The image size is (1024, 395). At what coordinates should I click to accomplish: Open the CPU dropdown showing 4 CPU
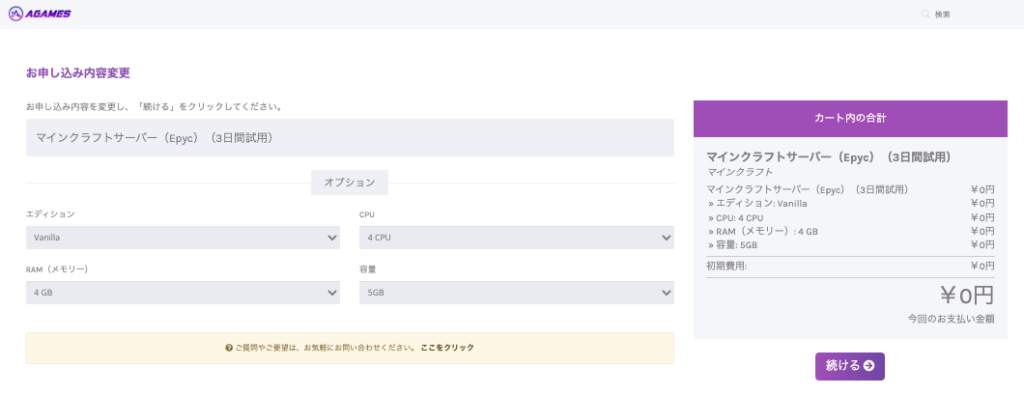517,238
